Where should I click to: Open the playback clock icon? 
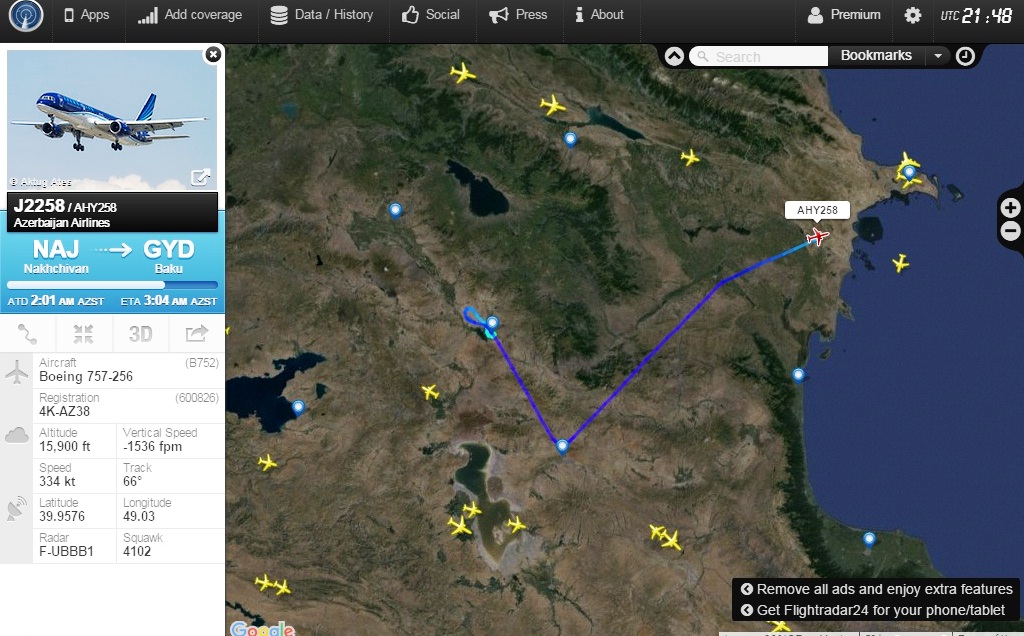click(965, 57)
